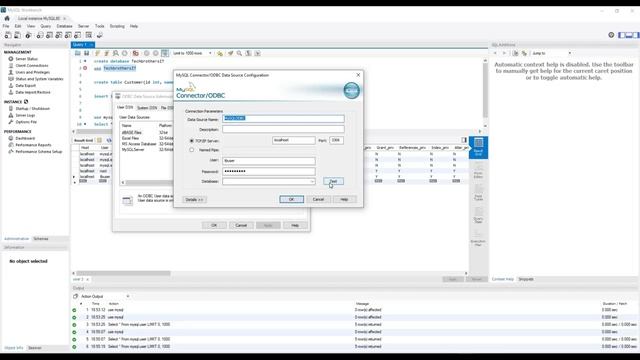Open Client Connections in Navigator
The height and width of the screenshot is (360, 640).
(x=31, y=66)
